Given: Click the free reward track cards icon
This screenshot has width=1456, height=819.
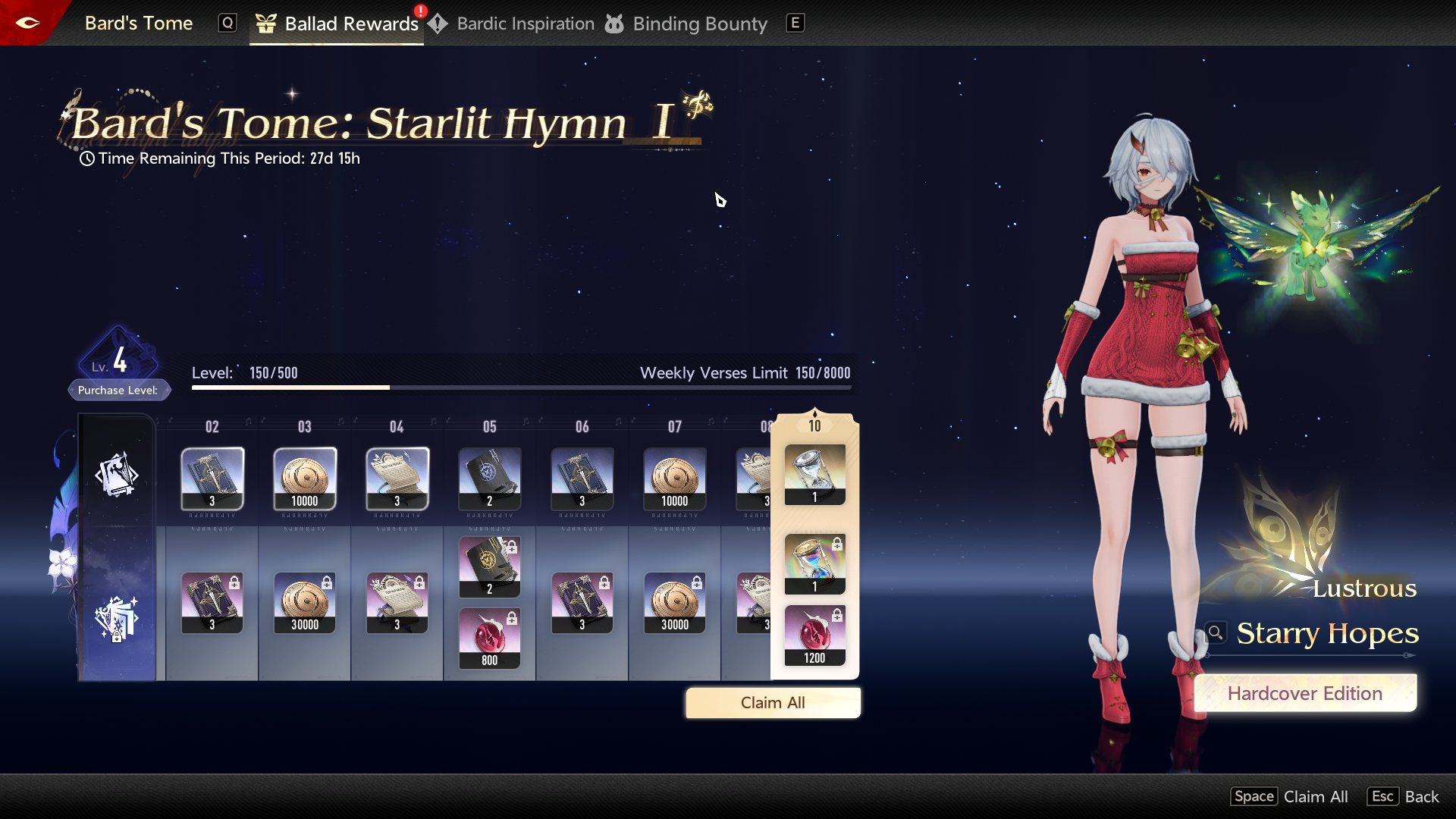Looking at the screenshot, I should (x=117, y=475).
